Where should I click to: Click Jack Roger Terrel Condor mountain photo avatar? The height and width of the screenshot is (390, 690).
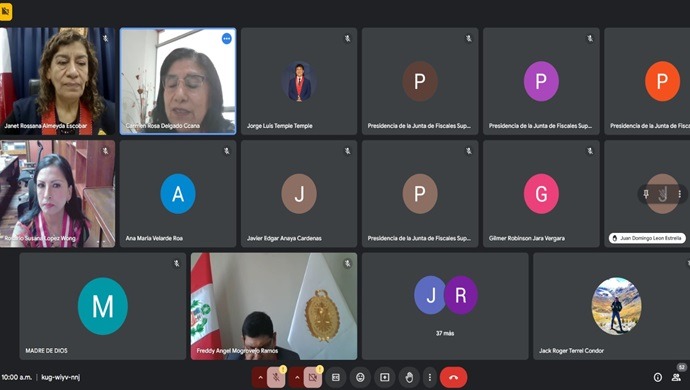point(616,306)
